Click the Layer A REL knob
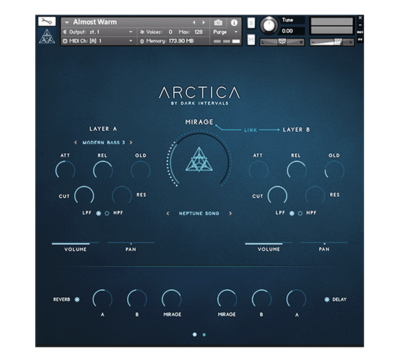The width and height of the screenshot is (400, 362). pyautogui.click(x=103, y=170)
